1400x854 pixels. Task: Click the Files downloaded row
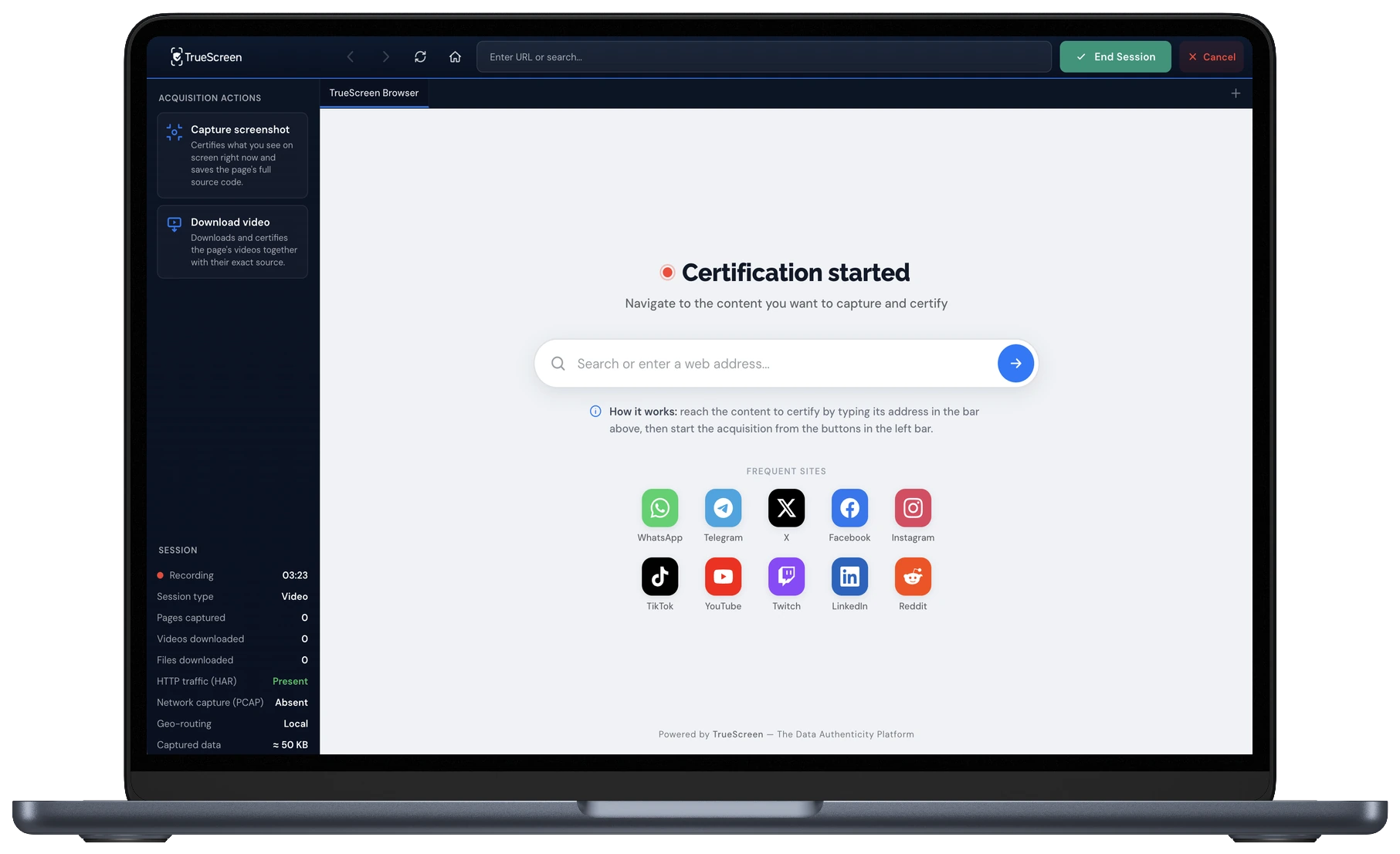tap(232, 660)
